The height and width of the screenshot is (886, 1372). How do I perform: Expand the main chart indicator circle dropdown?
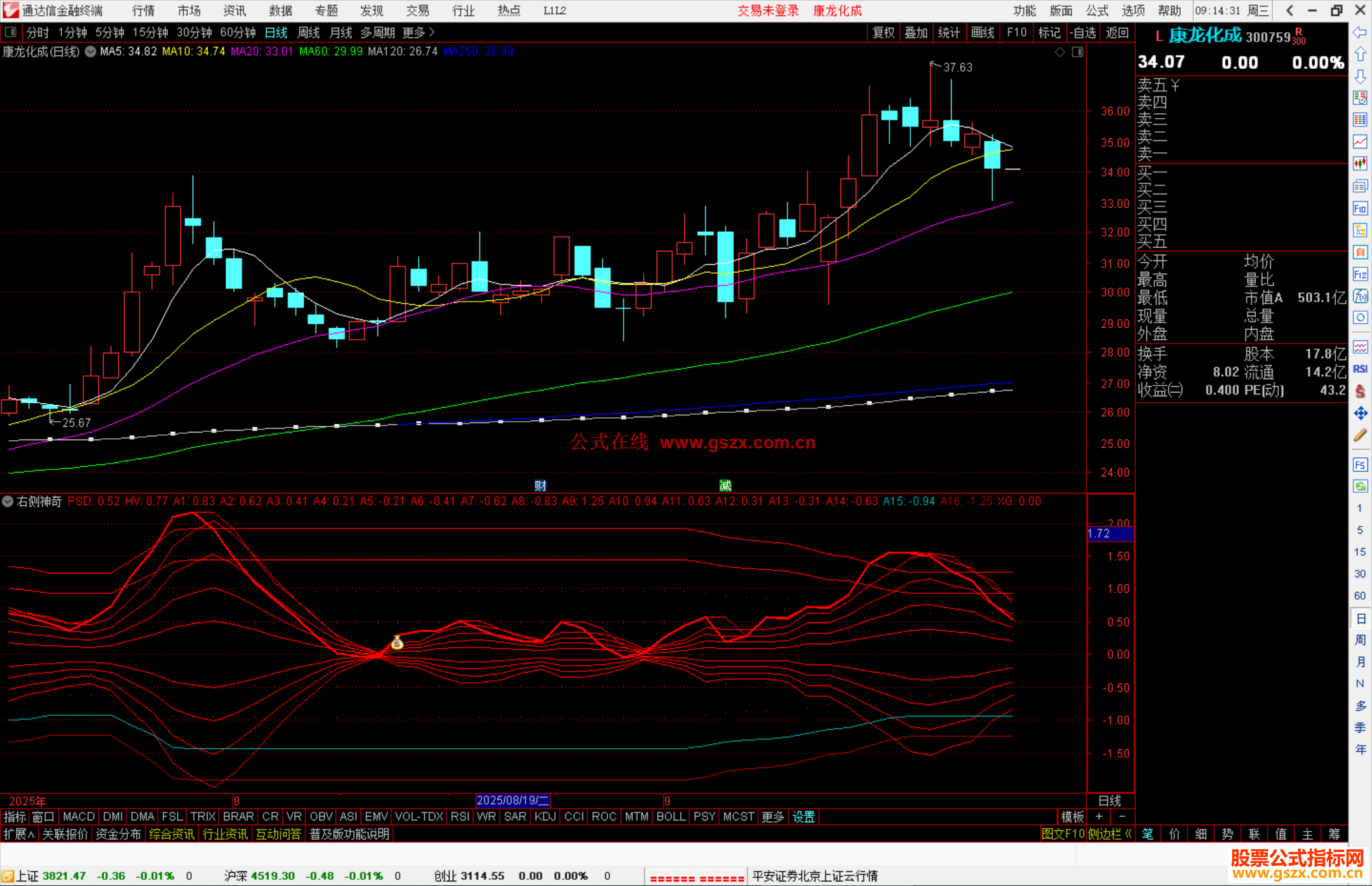point(91,51)
